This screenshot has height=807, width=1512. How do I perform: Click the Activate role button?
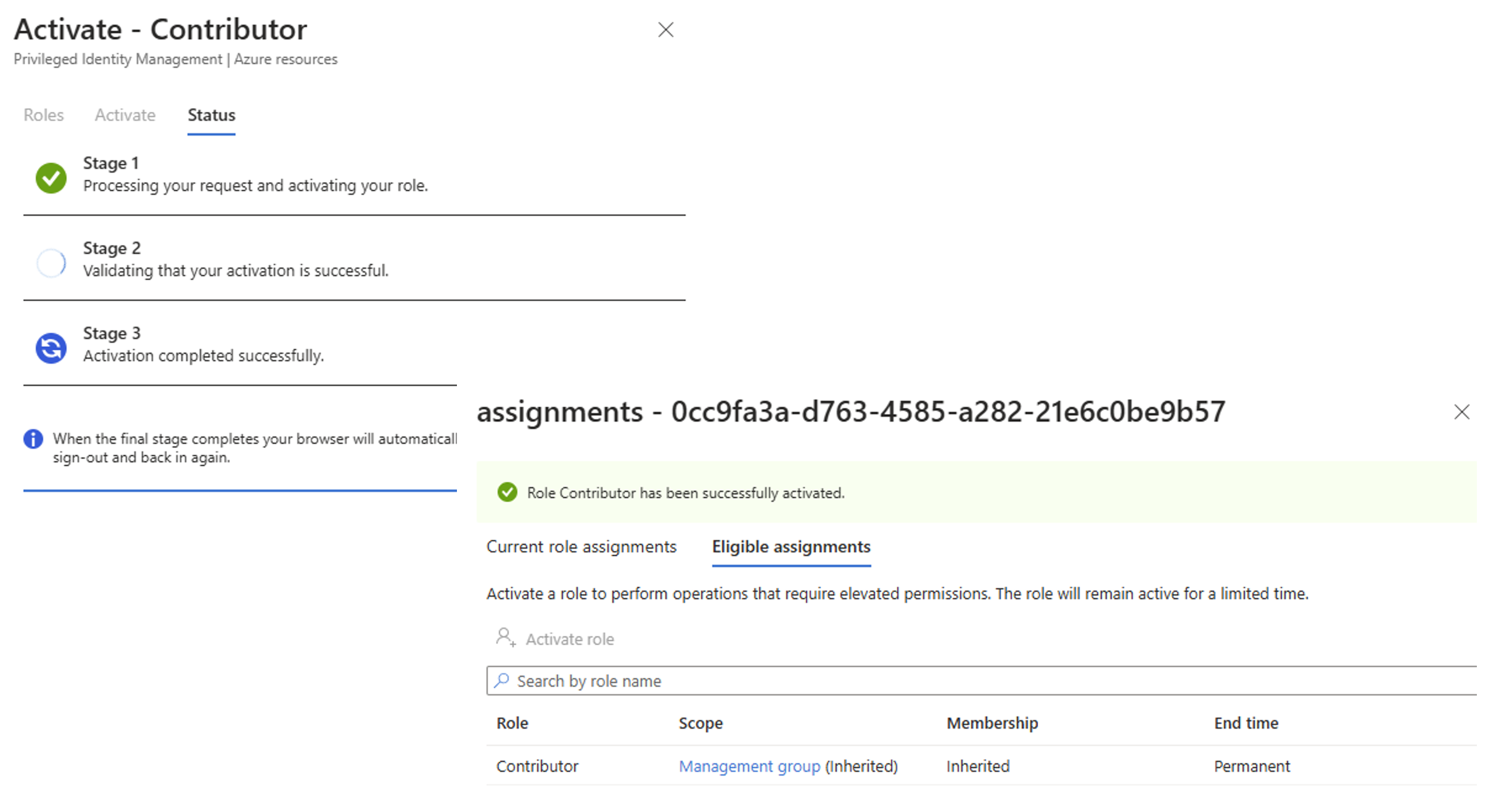click(569, 639)
